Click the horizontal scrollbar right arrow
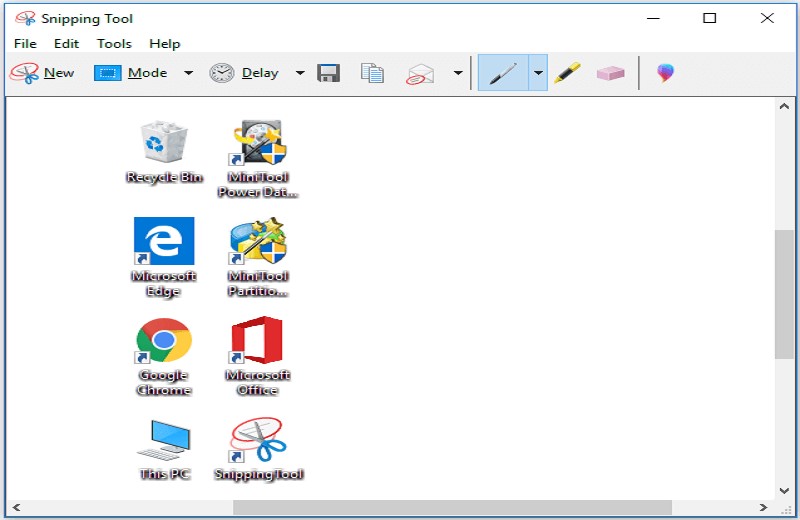Viewport: 800px width, 520px height. click(x=763, y=507)
